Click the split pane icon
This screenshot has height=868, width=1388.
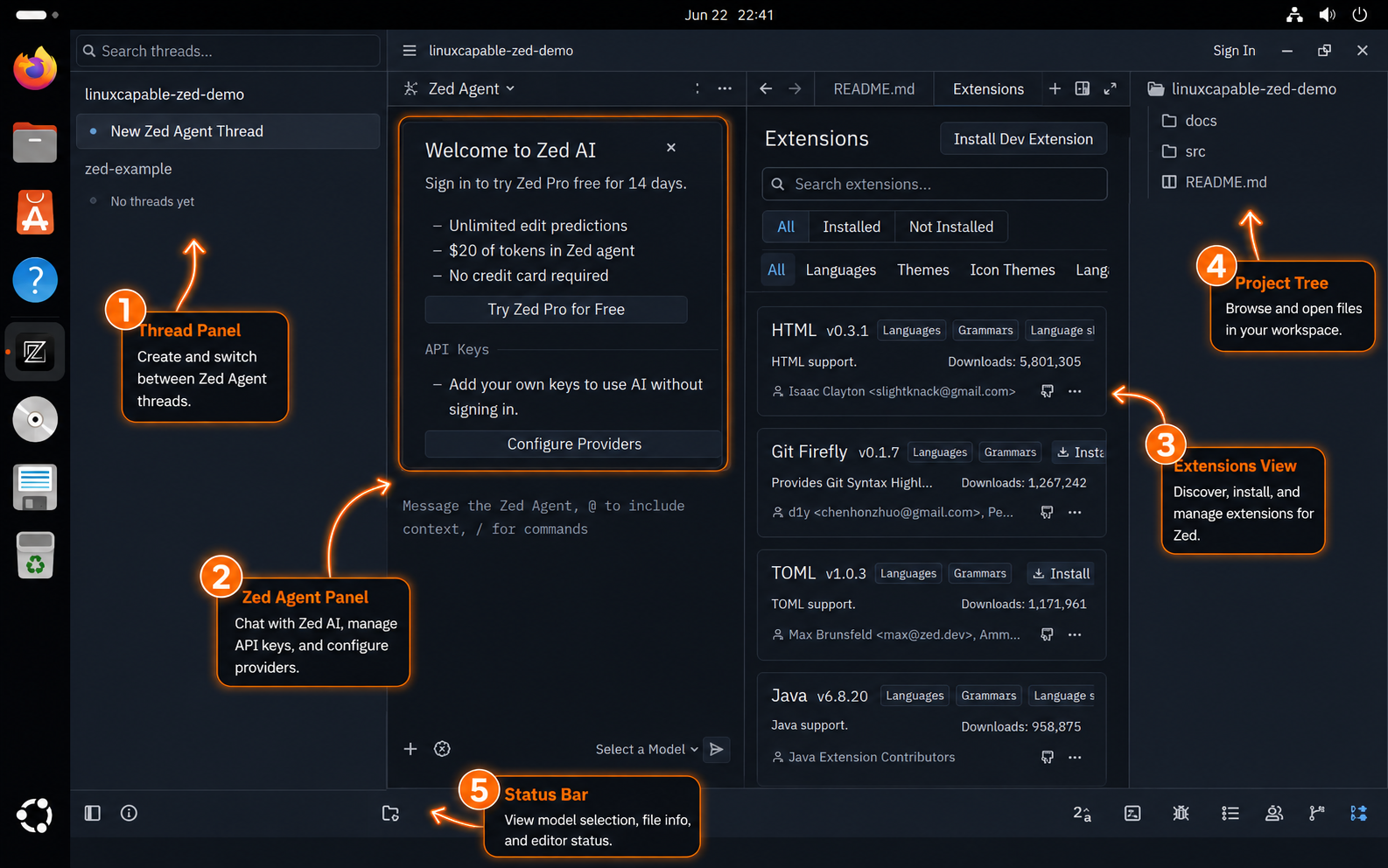click(x=1083, y=88)
